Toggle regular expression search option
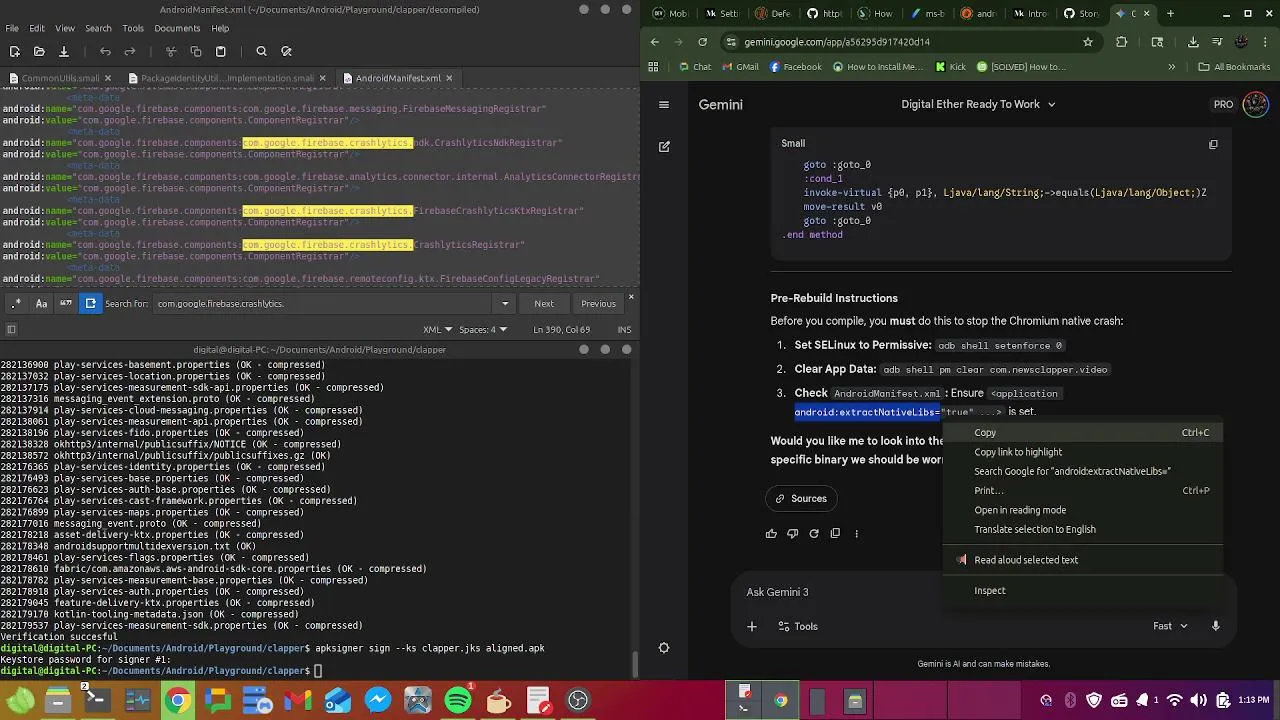Viewport: 1280px width, 720px height. click(17, 303)
